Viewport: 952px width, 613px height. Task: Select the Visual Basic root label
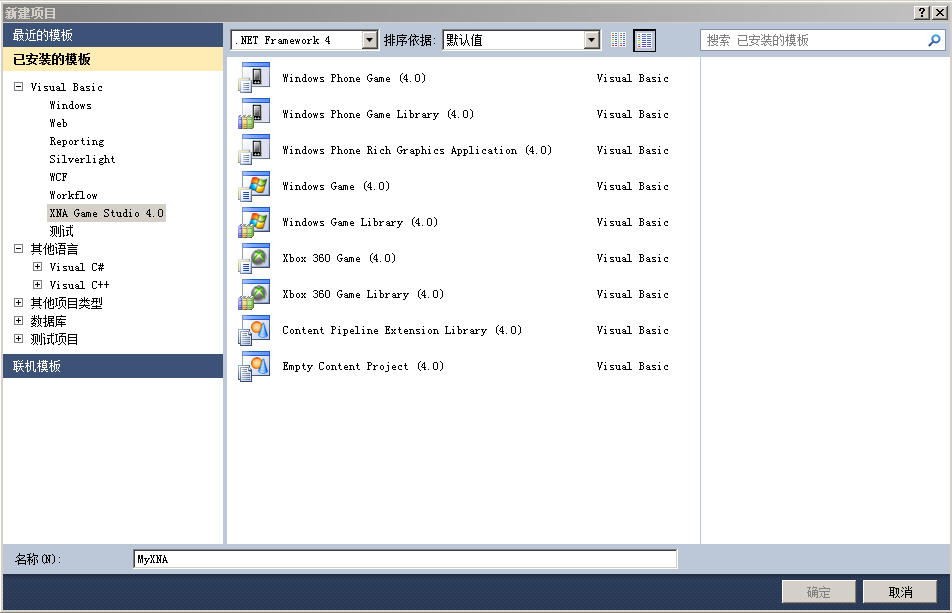(67, 87)
